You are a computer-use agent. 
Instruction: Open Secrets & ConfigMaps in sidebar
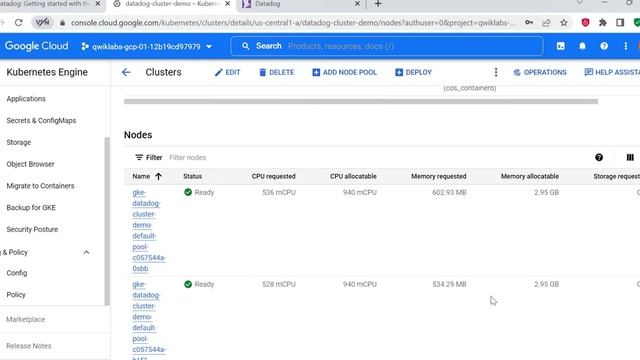(x=41, y=120)
